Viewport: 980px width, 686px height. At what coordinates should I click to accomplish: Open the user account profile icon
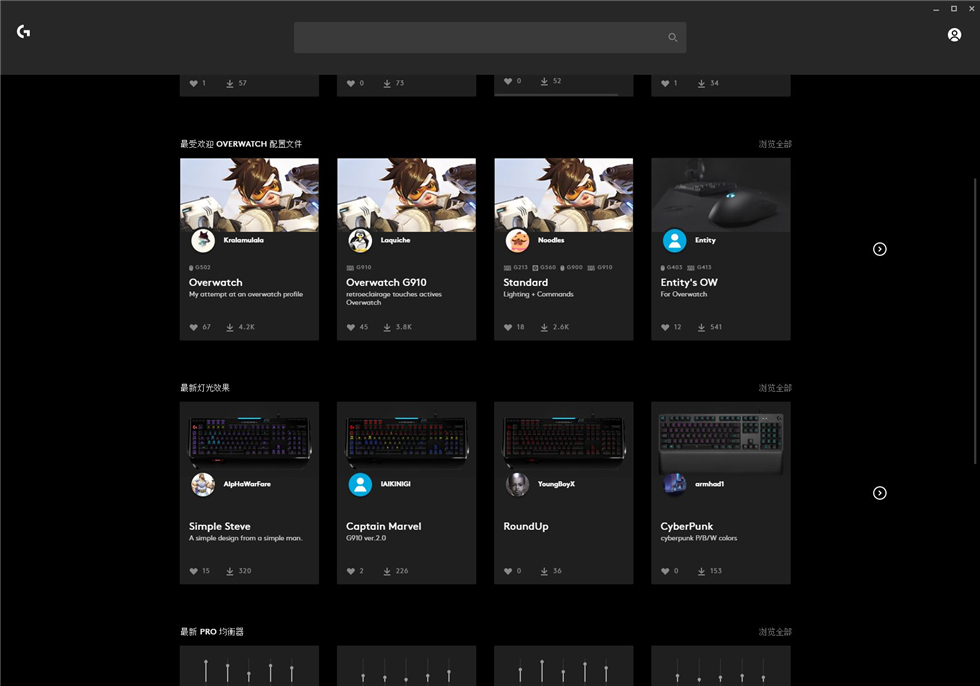[954, 35]
